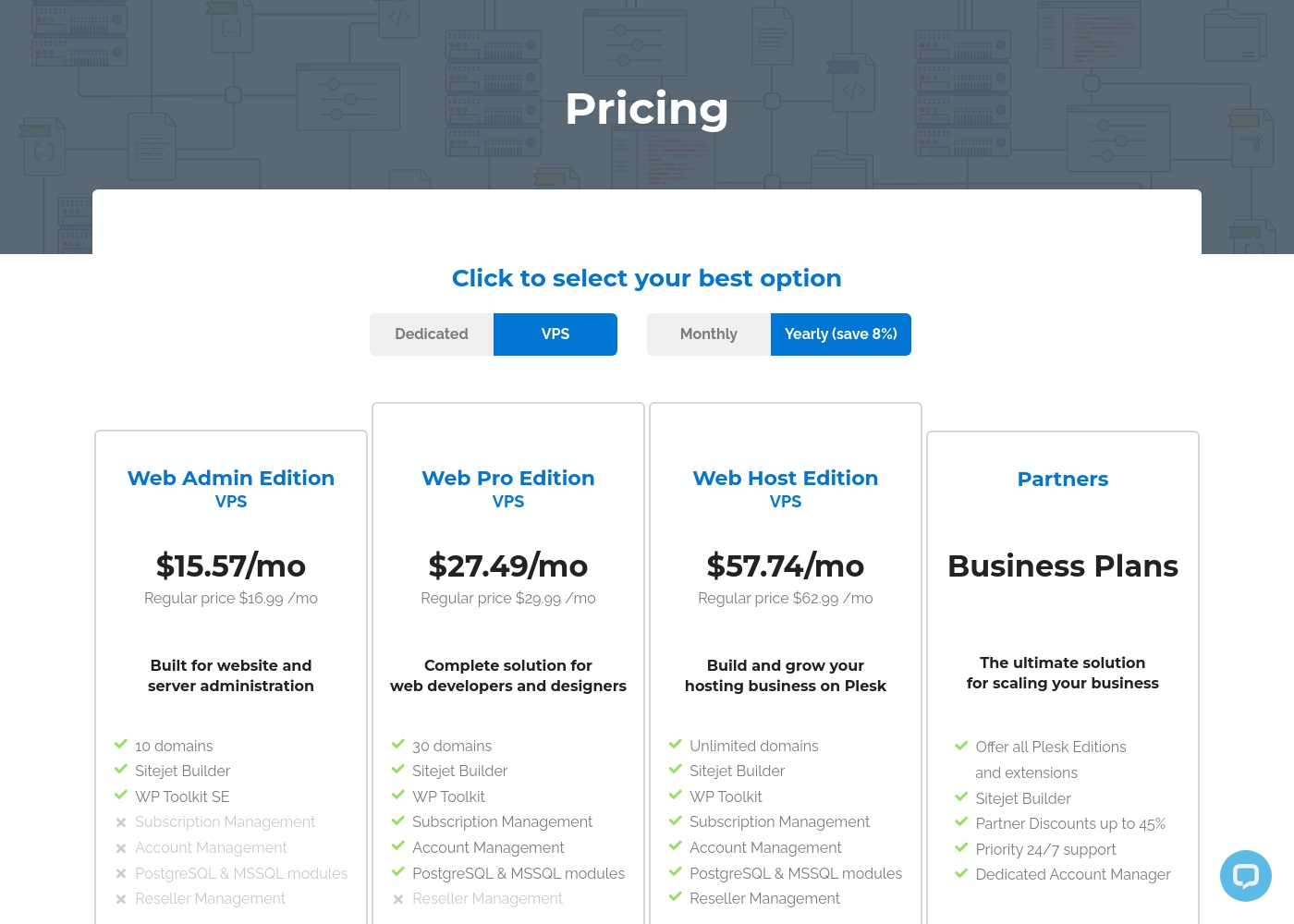Click the checkmark beside Web Pro Account Management
The width and height of the screenshot is (1294, 924).
pos(398,845)
